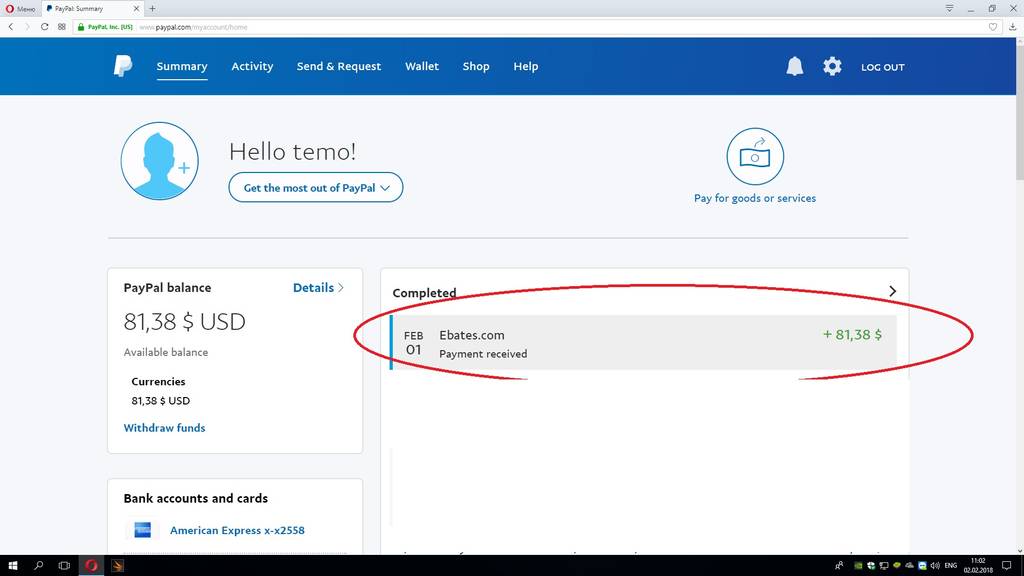Open the Windows Start menu
Viewport: 1024px width, 576px height.
(x=12, y=566)
